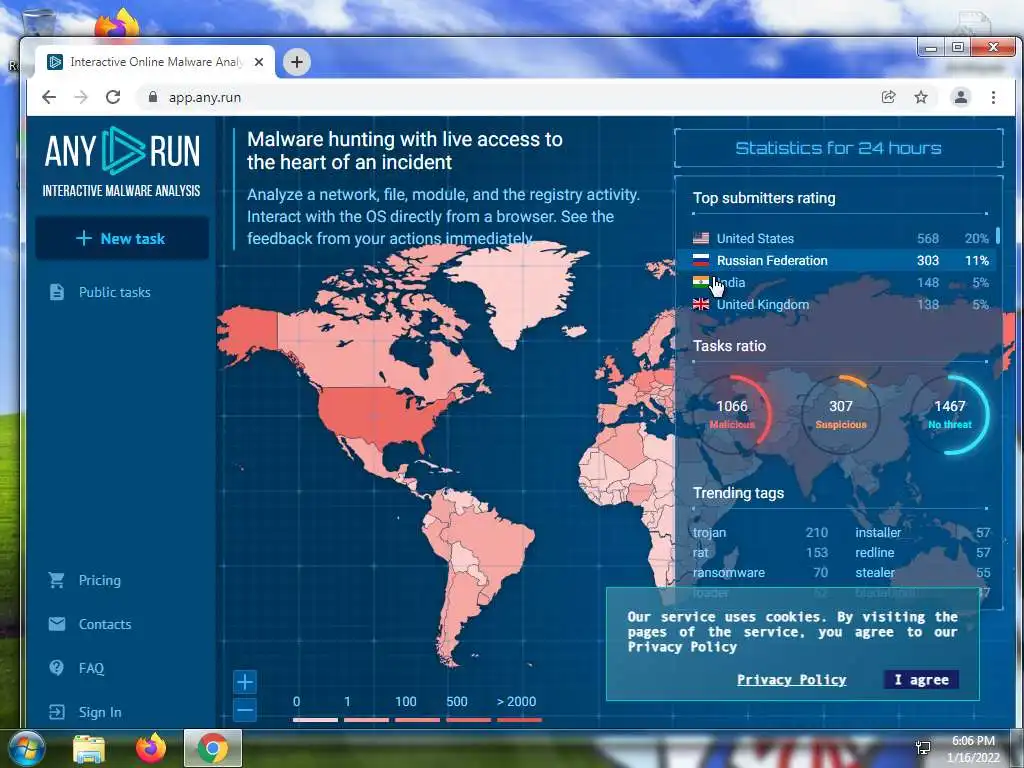Click the top submitters list scrollbar

coord(998,236)
